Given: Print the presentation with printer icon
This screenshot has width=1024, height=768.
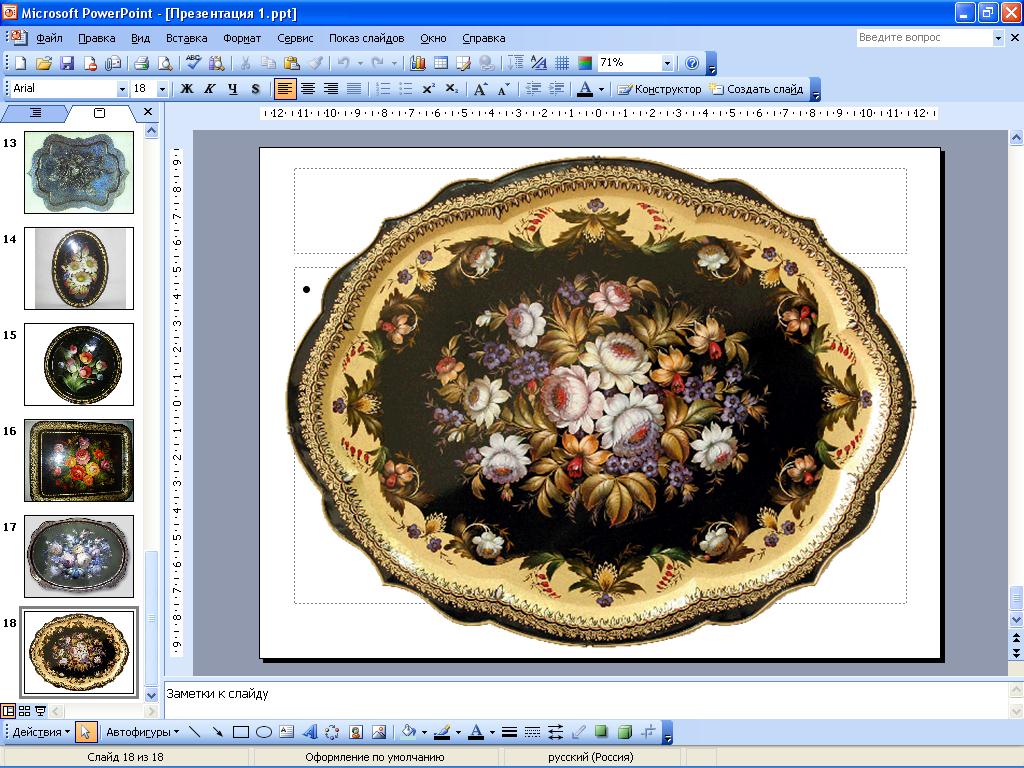Looking at the screenshot, I should [x=142, y=63].
